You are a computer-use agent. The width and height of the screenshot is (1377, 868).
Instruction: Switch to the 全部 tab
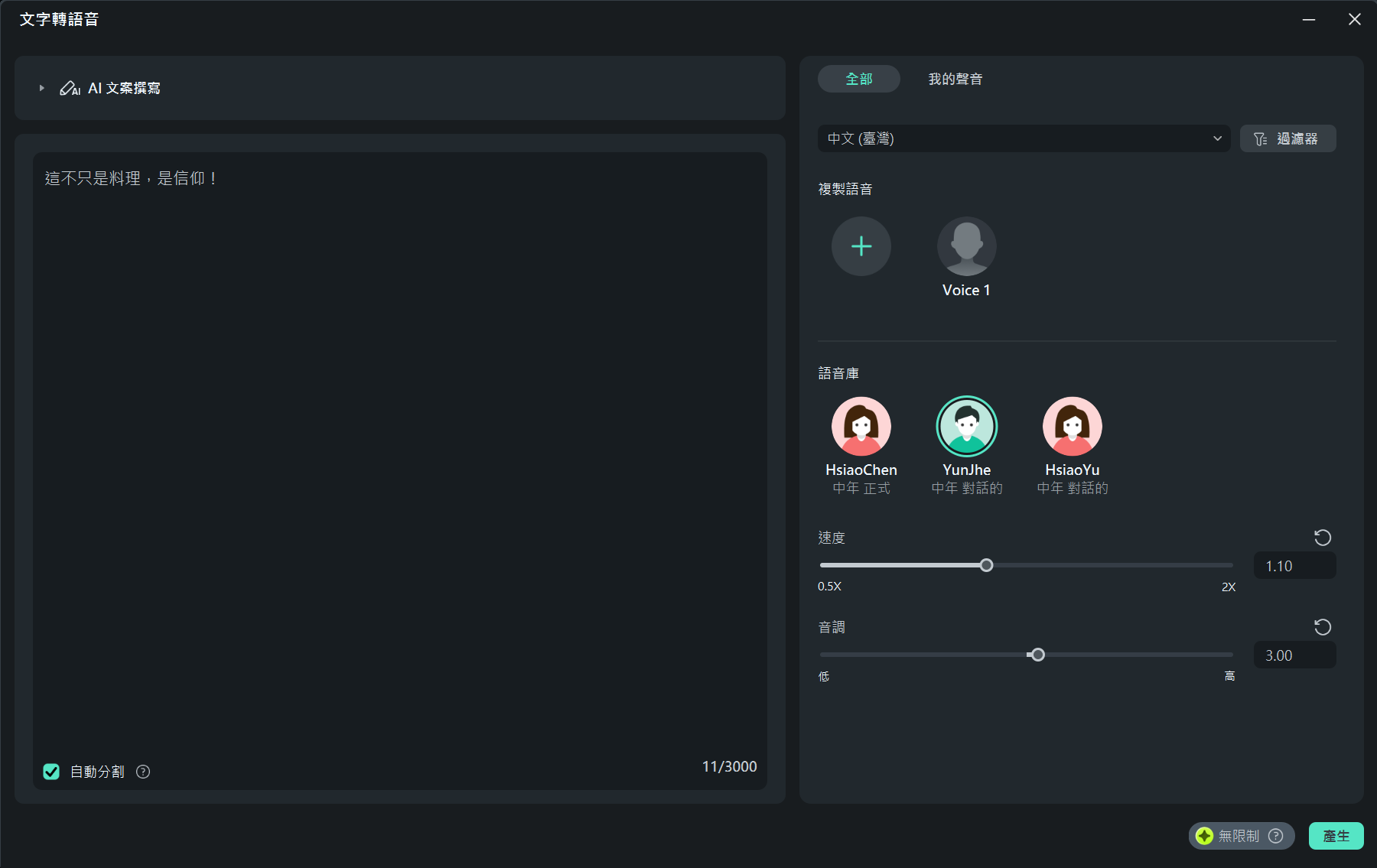(858, 79)
